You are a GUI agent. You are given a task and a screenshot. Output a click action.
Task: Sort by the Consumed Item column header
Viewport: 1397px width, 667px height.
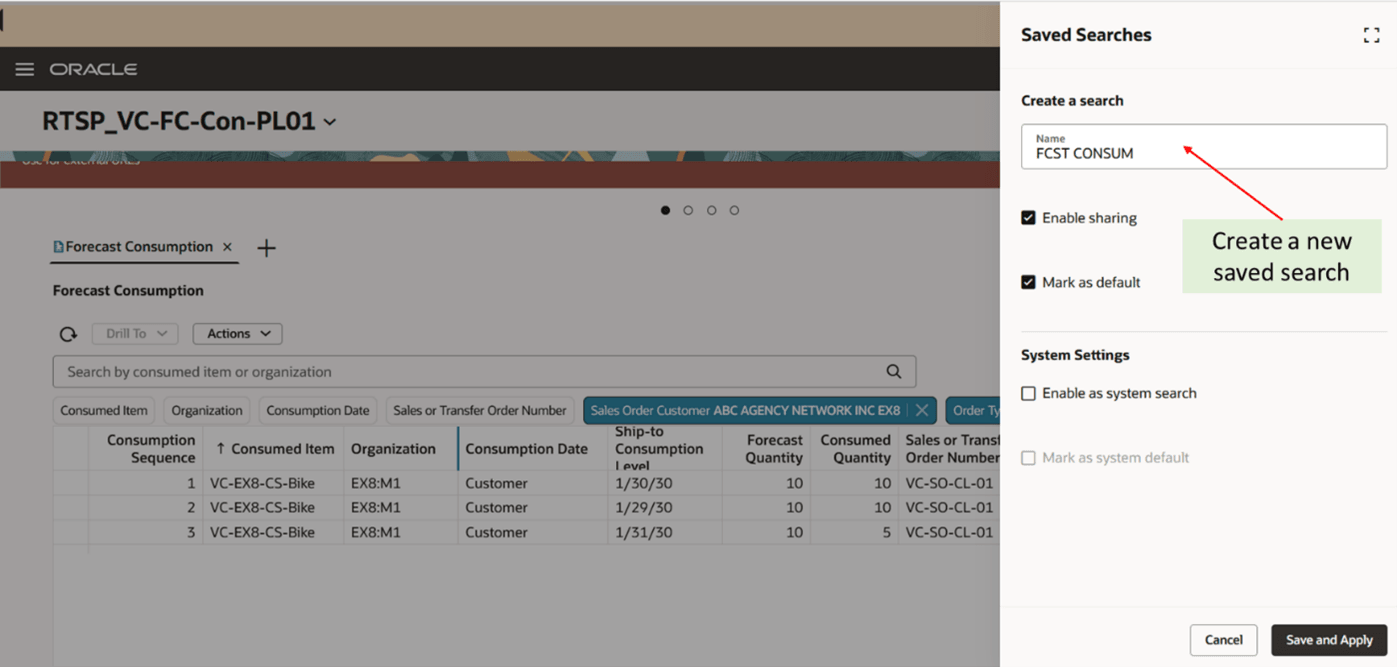274,449
